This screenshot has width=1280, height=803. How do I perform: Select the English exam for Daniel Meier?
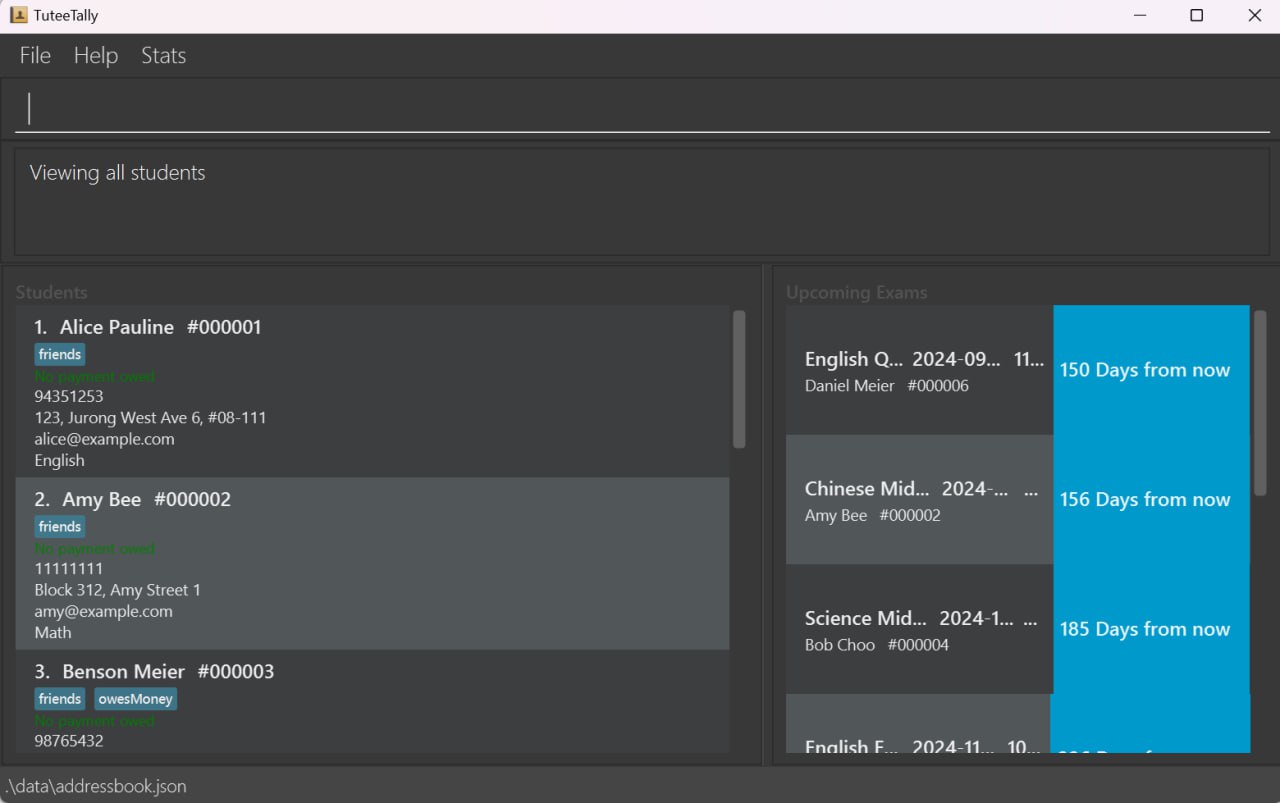click(918, 370)
